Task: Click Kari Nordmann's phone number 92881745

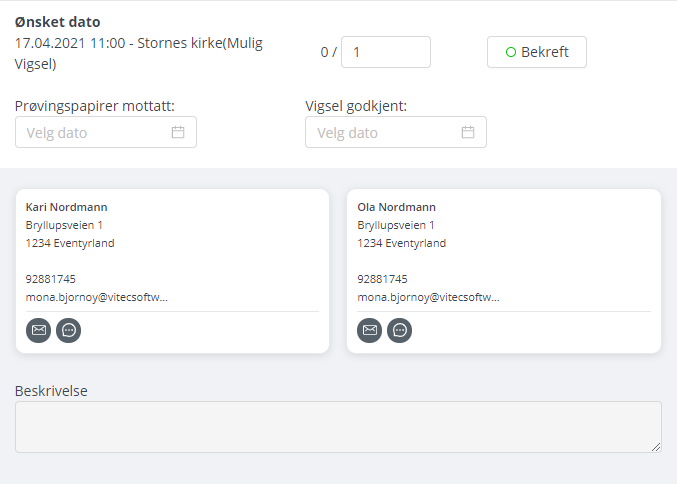Action: point(51,279)
